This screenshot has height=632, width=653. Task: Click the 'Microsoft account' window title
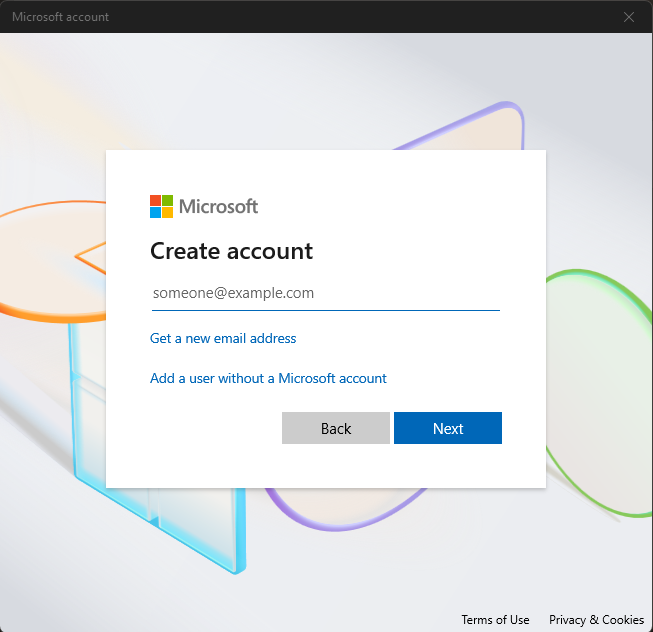coord(60,17)
